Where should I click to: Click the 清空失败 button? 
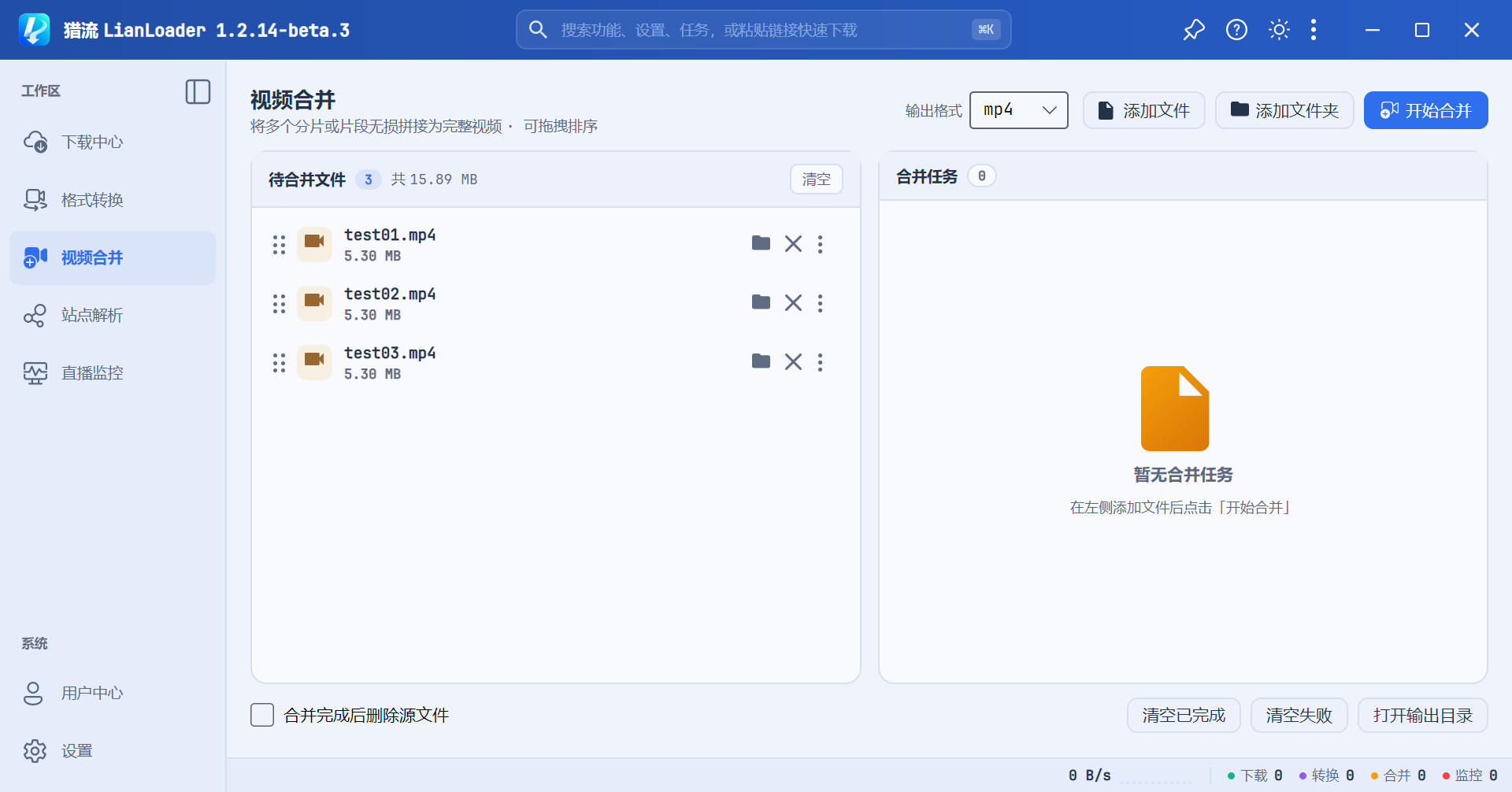(x=1299, y=716)
